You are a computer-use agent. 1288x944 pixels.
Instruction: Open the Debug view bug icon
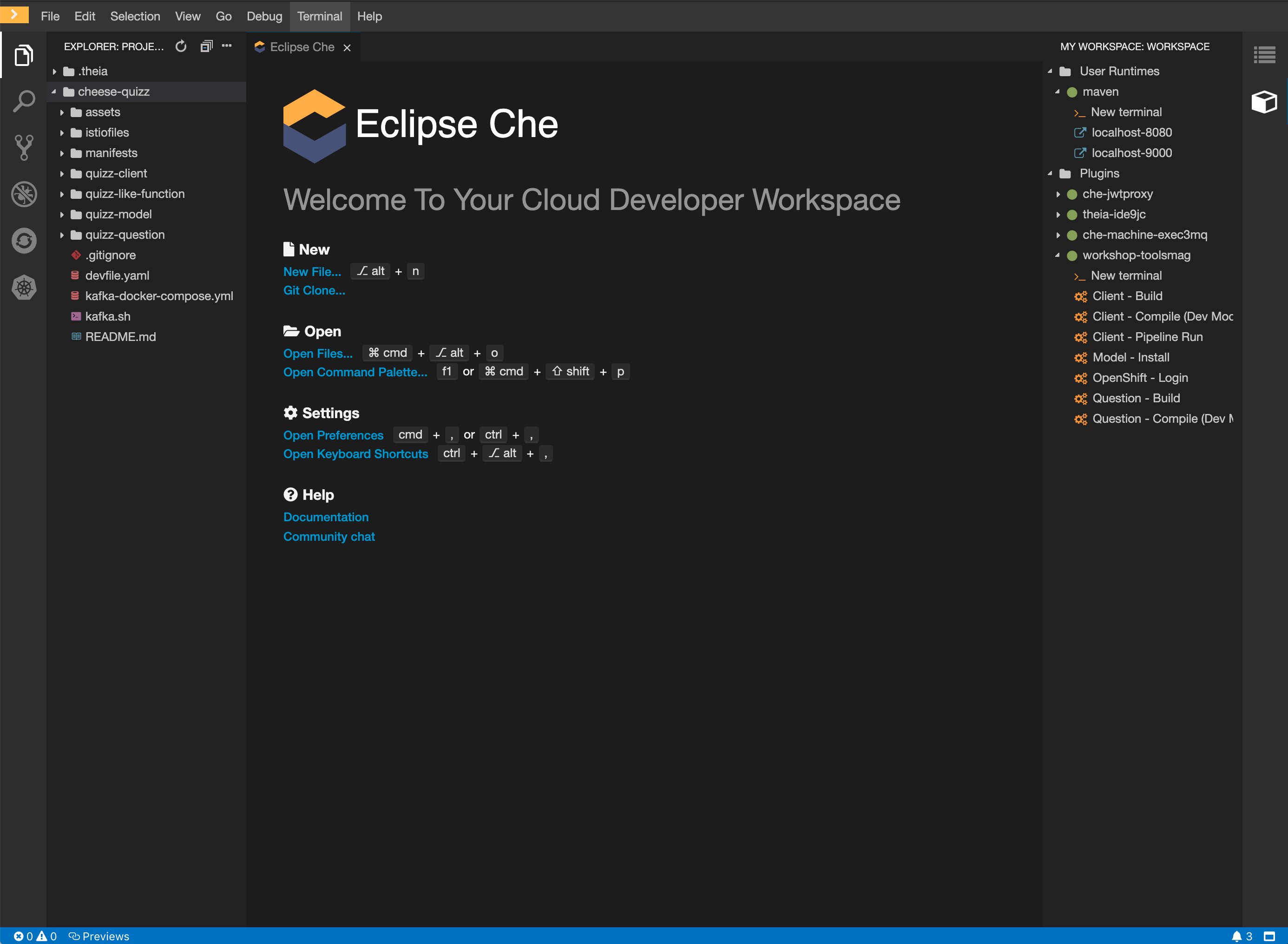(x=23, y=194)
